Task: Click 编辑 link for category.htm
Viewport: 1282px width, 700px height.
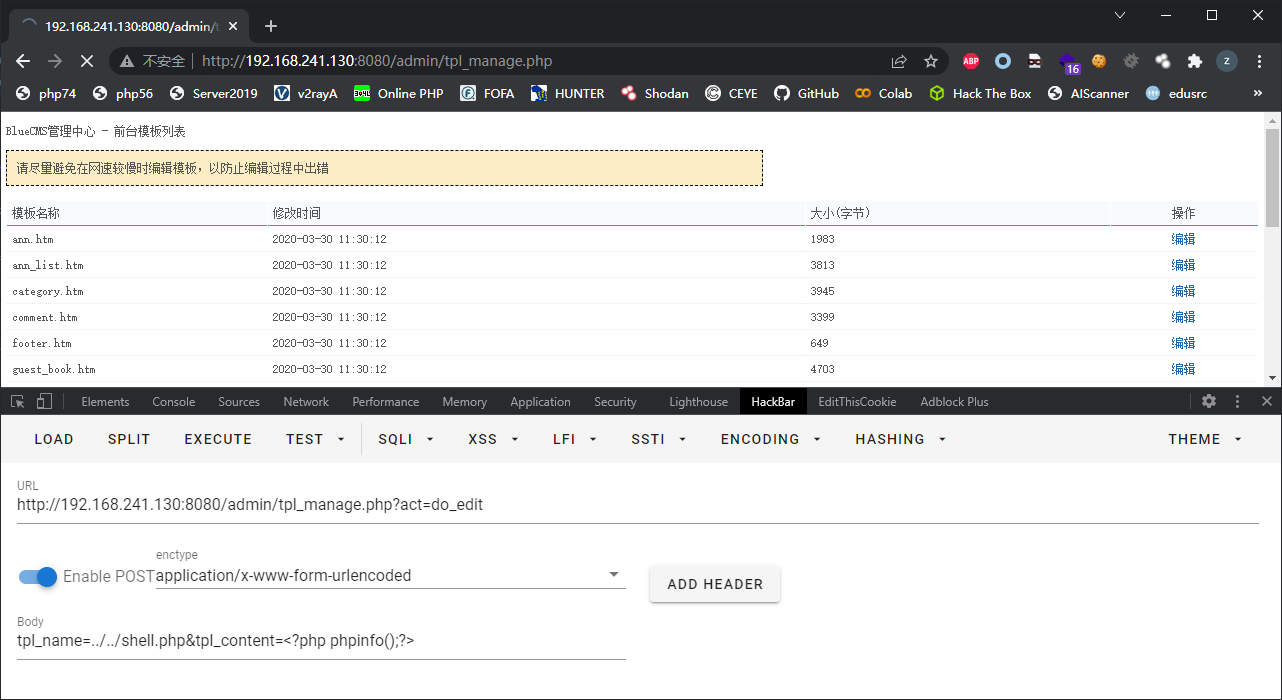Action: (1183, 291)
